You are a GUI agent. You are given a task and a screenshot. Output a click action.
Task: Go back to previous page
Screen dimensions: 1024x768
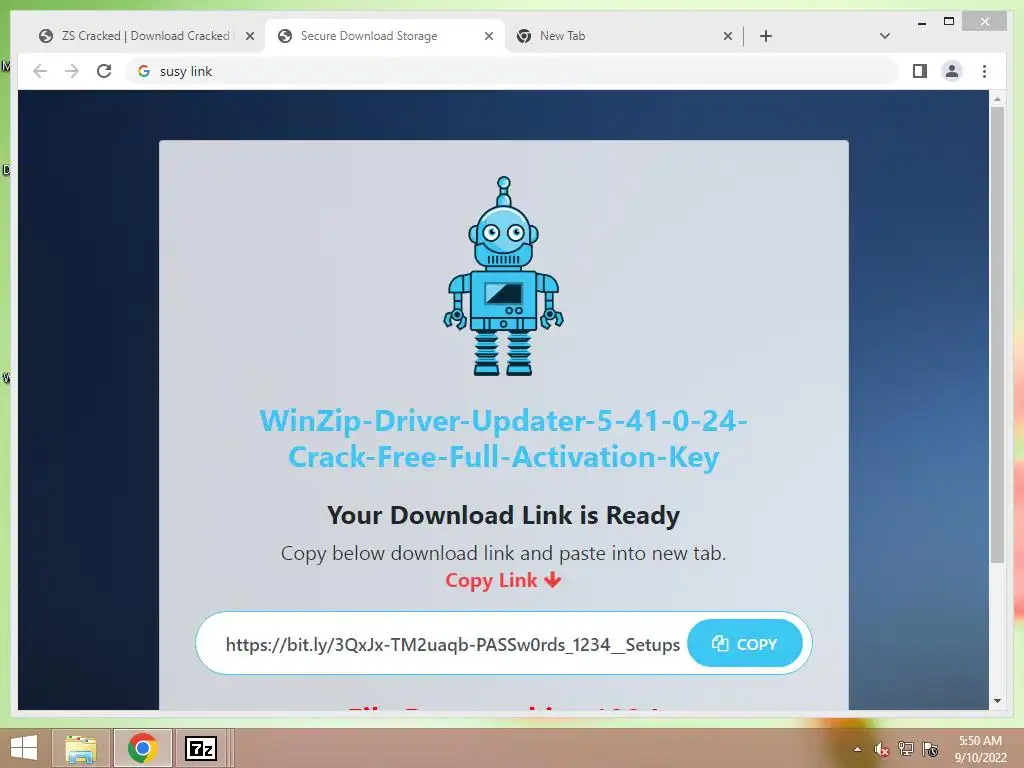pos(40,71)
